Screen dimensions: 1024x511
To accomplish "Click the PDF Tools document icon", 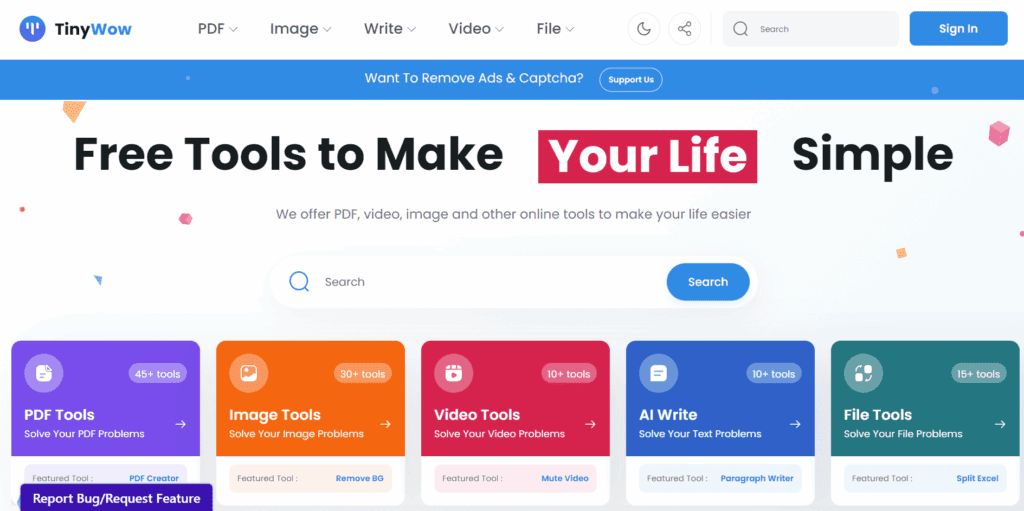I will (x=44, y=373).
